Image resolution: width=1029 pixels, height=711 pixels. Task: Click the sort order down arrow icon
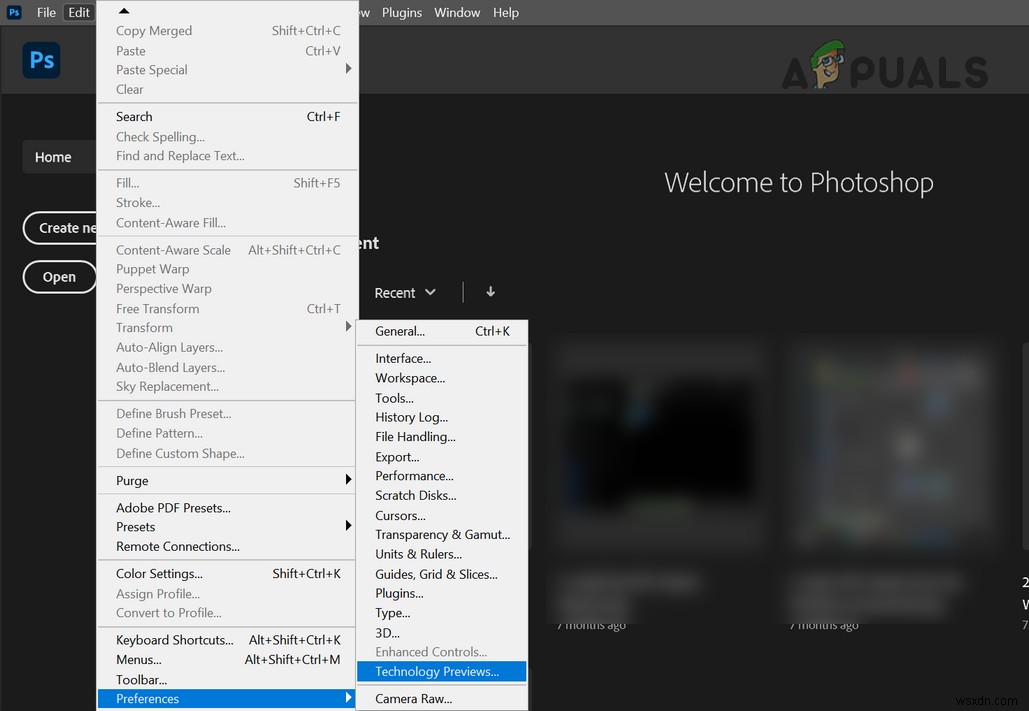pyautogui.click(x=490, y=292)
